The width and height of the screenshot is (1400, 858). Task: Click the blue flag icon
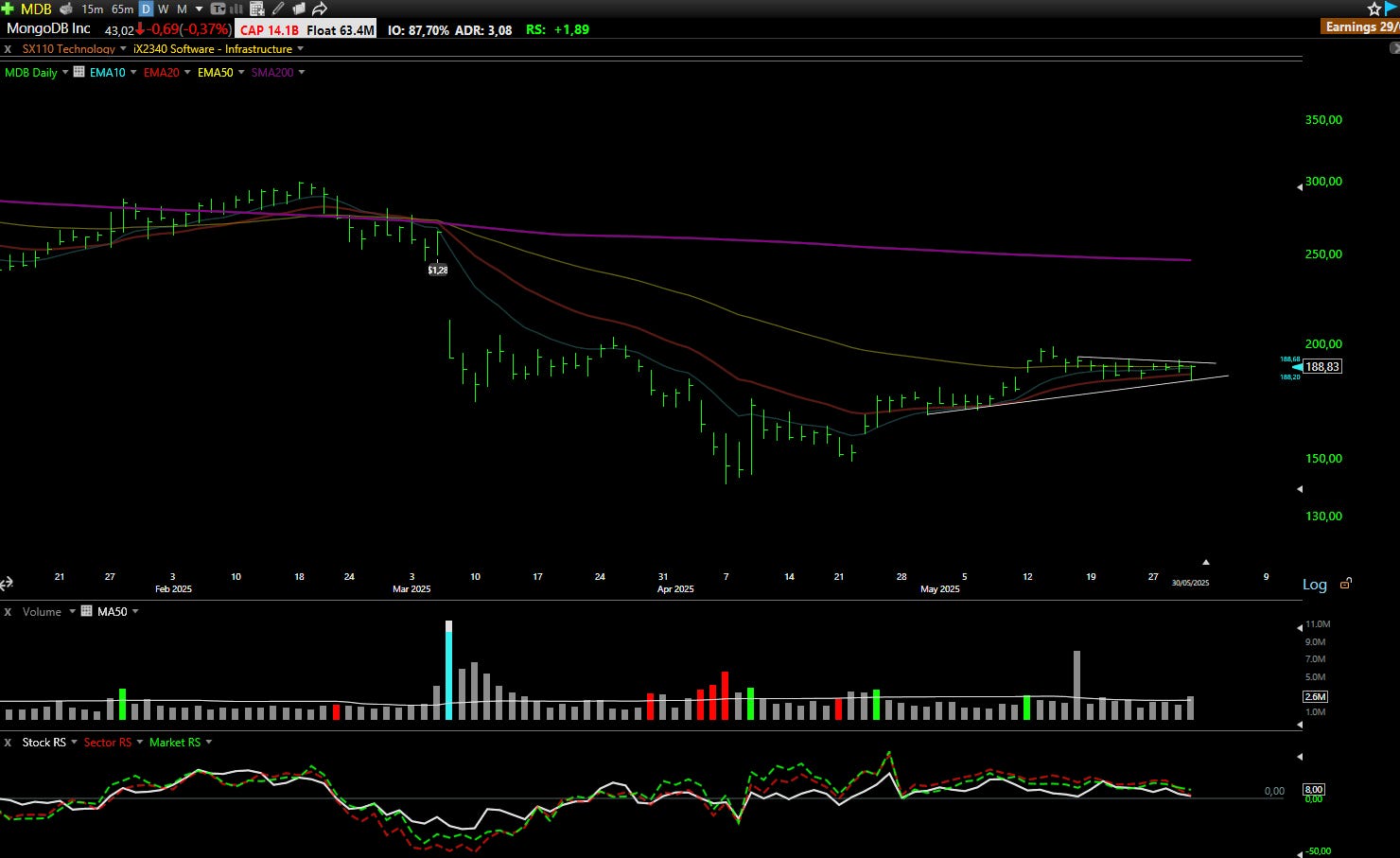tap(1391, 9)
